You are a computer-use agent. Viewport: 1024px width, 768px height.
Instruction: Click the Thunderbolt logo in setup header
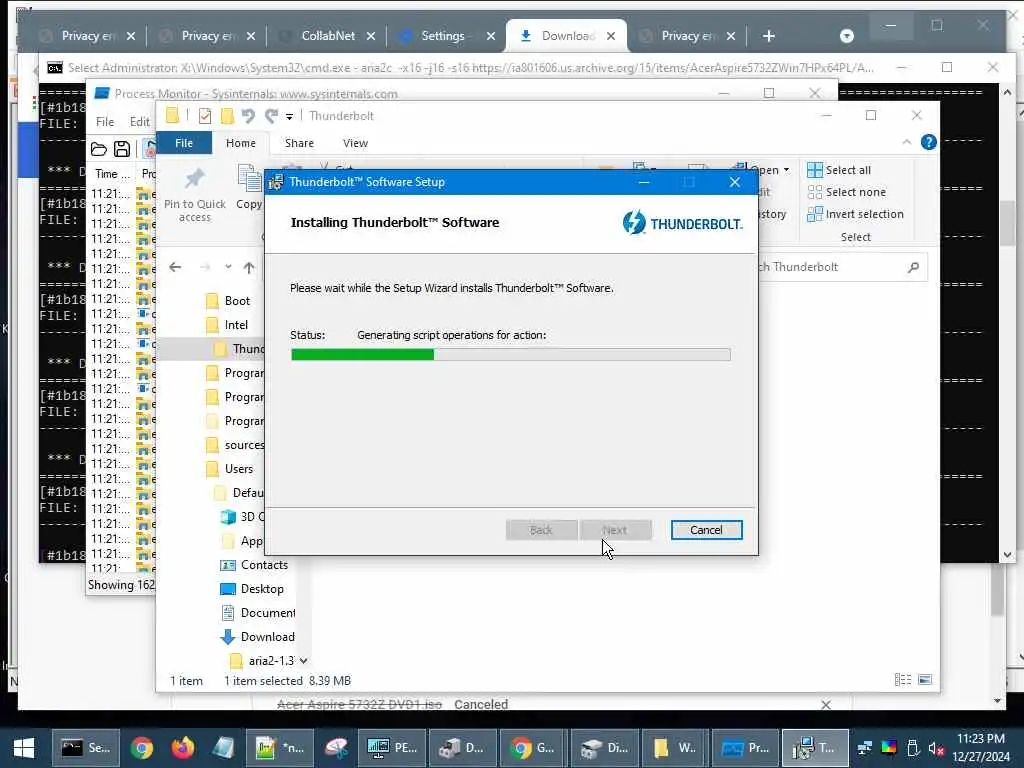point(682,223)
